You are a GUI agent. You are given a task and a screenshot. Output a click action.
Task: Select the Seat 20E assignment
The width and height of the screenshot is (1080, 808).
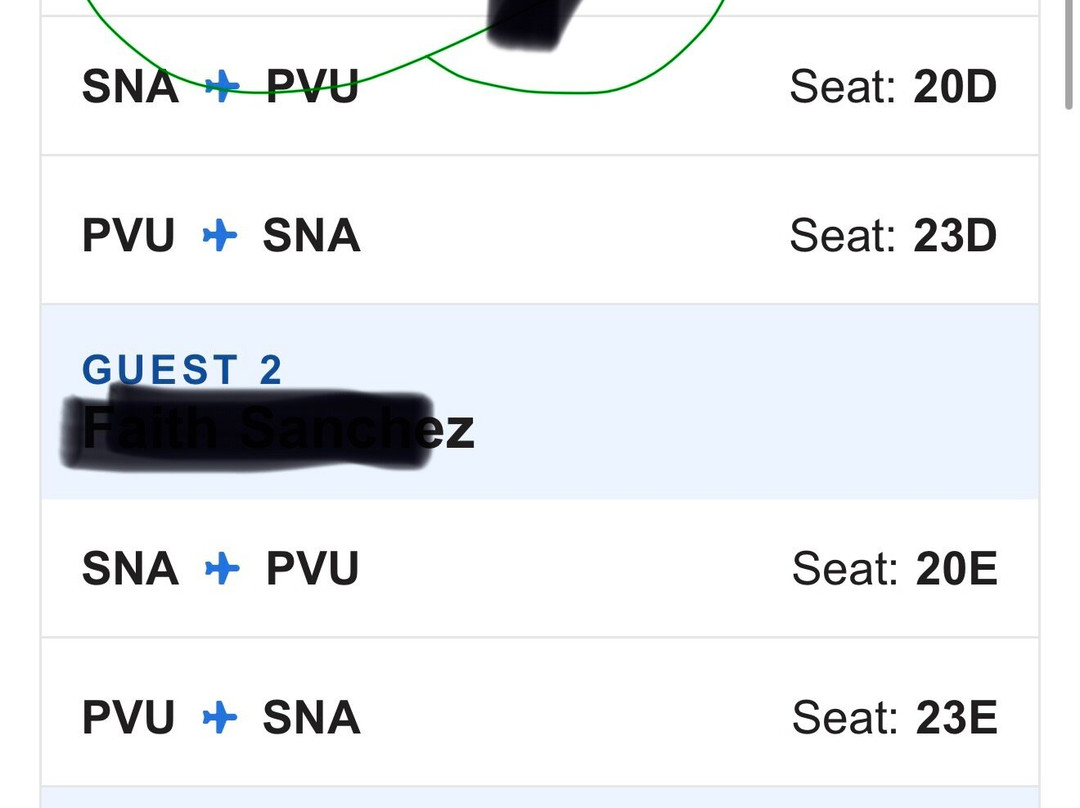click(x=894, y=569)
